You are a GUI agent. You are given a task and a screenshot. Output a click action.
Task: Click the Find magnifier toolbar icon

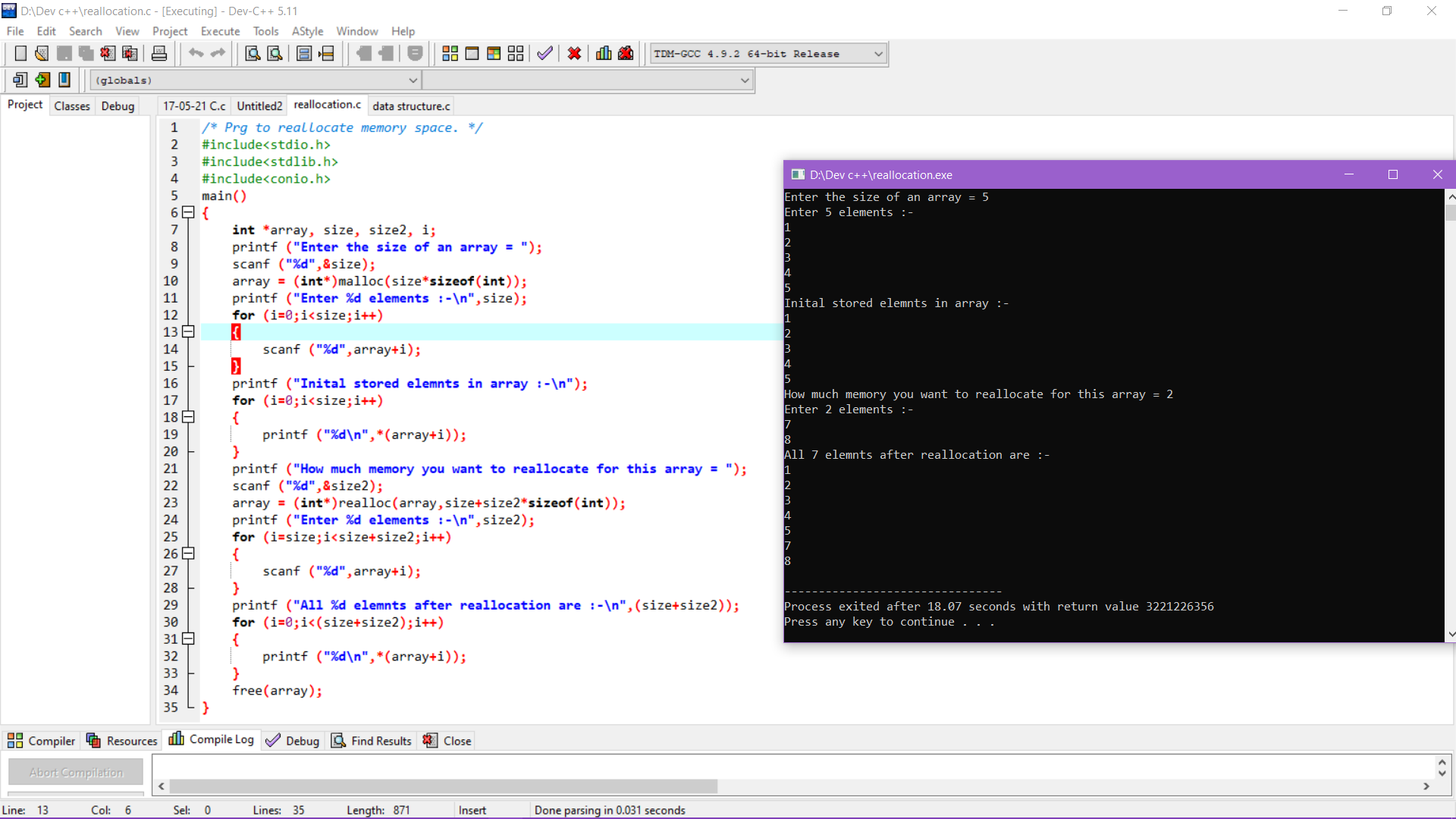(253, 53)
